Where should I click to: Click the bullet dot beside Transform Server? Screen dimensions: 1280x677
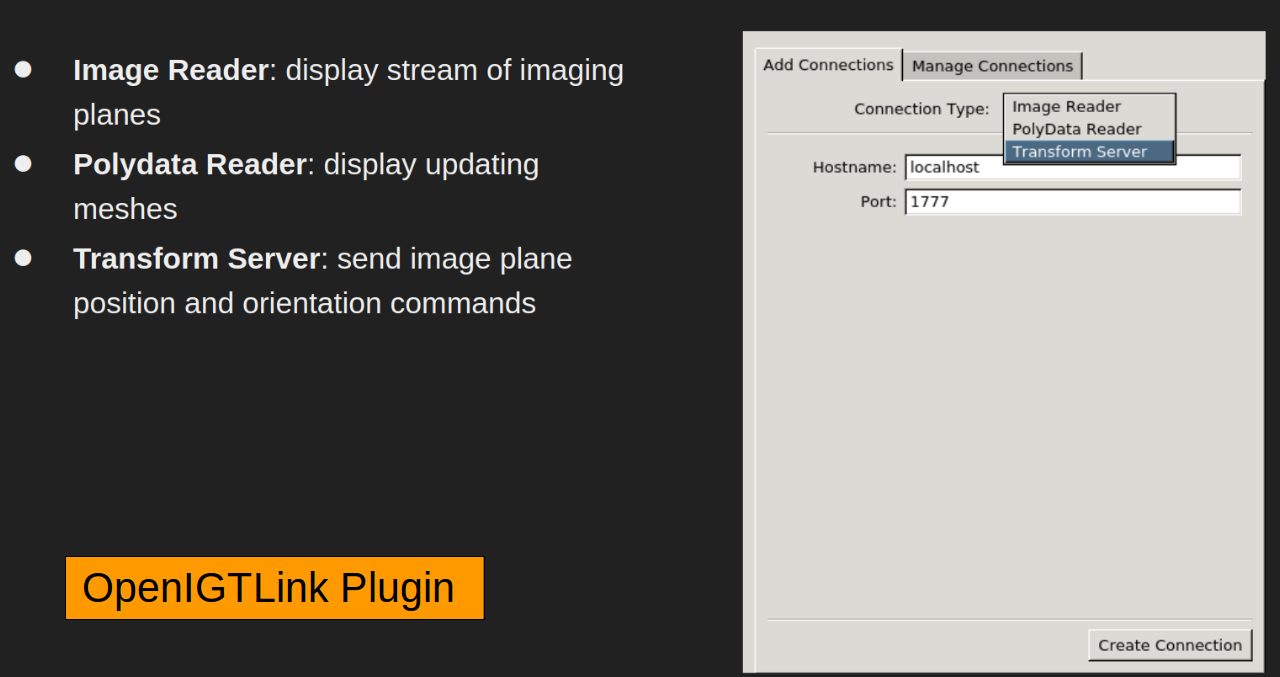point(23,257)
